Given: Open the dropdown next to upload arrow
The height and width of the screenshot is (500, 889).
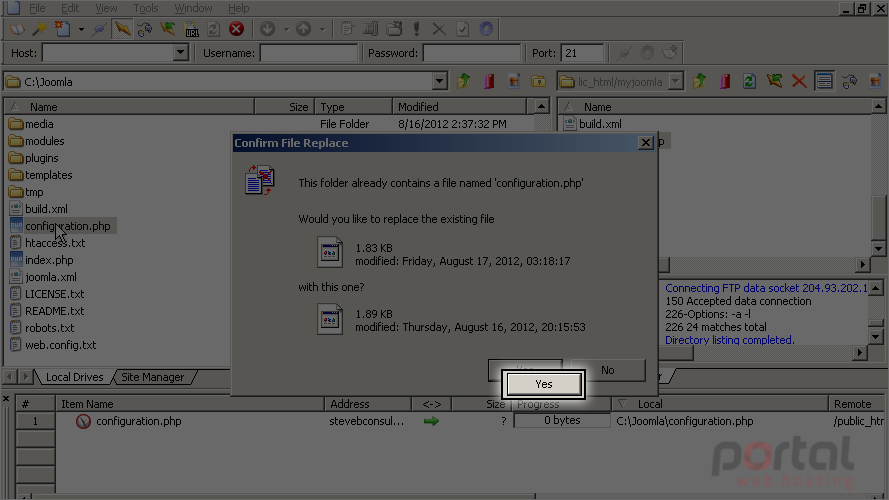Looking at the screenshot, I should (x=322, y=29).
